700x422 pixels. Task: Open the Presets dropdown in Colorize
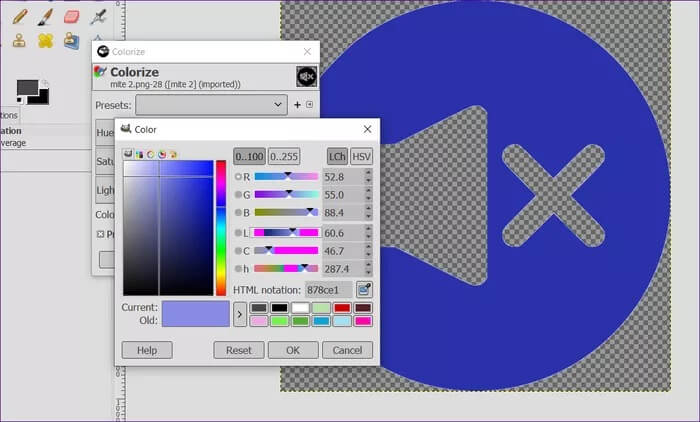pyautogui.click(x=211, y=105)
